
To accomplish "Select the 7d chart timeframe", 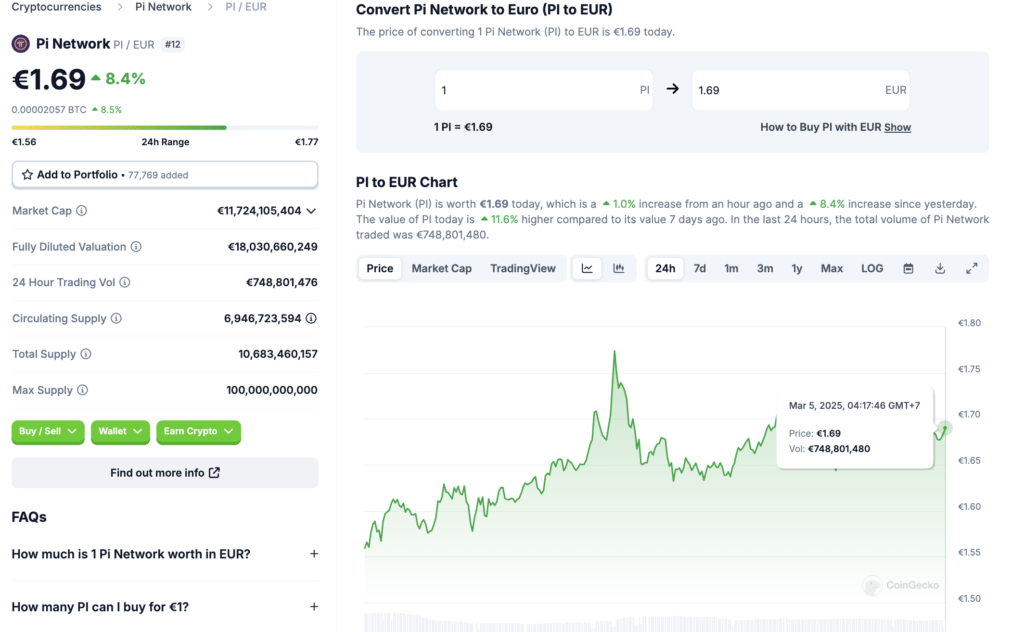I will (x=699, y=268).
